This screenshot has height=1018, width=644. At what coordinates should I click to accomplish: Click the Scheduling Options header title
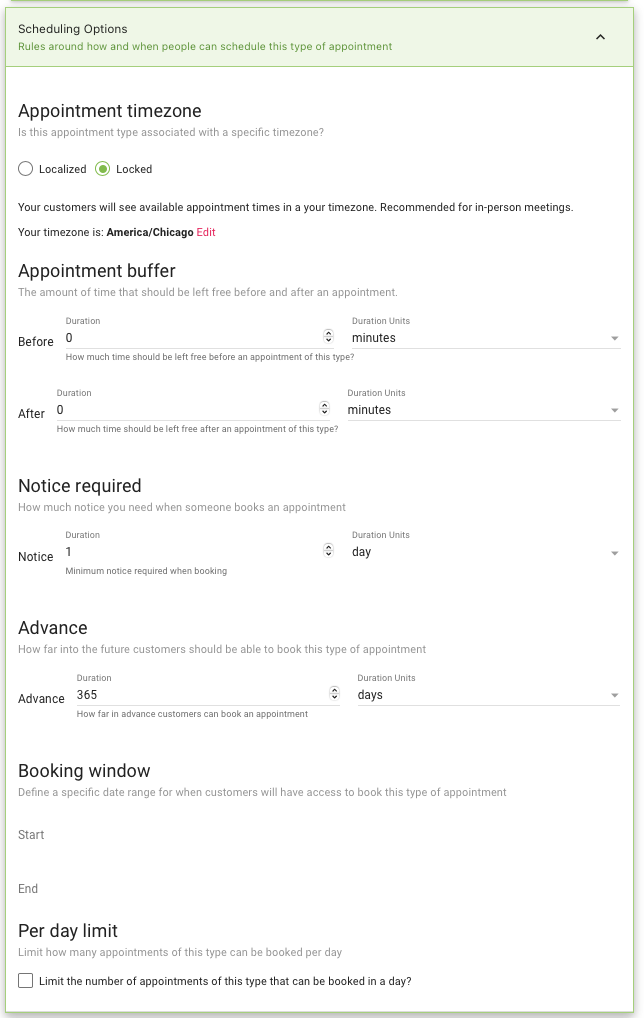(x=73, y=29)
